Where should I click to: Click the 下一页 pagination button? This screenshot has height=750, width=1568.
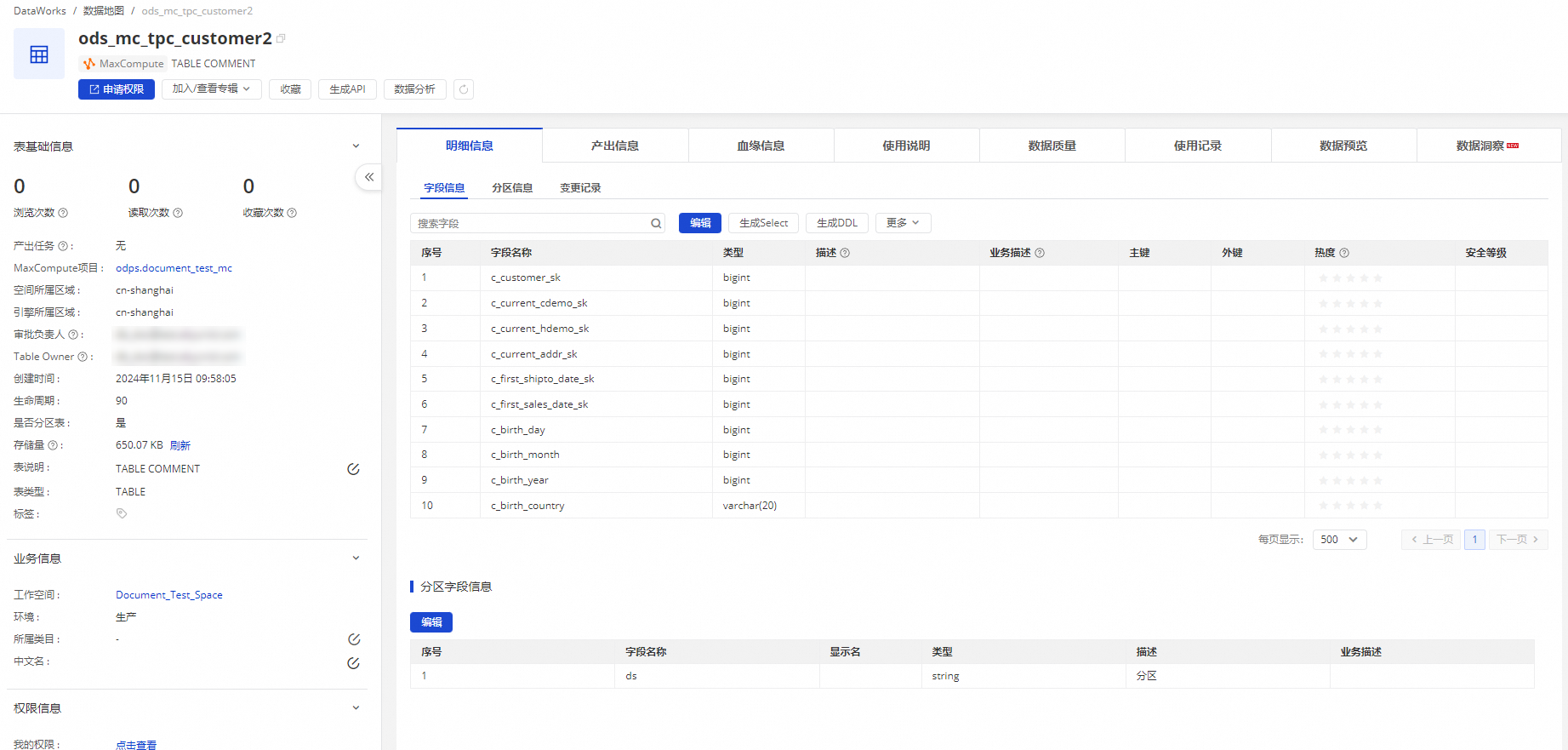1518,540
